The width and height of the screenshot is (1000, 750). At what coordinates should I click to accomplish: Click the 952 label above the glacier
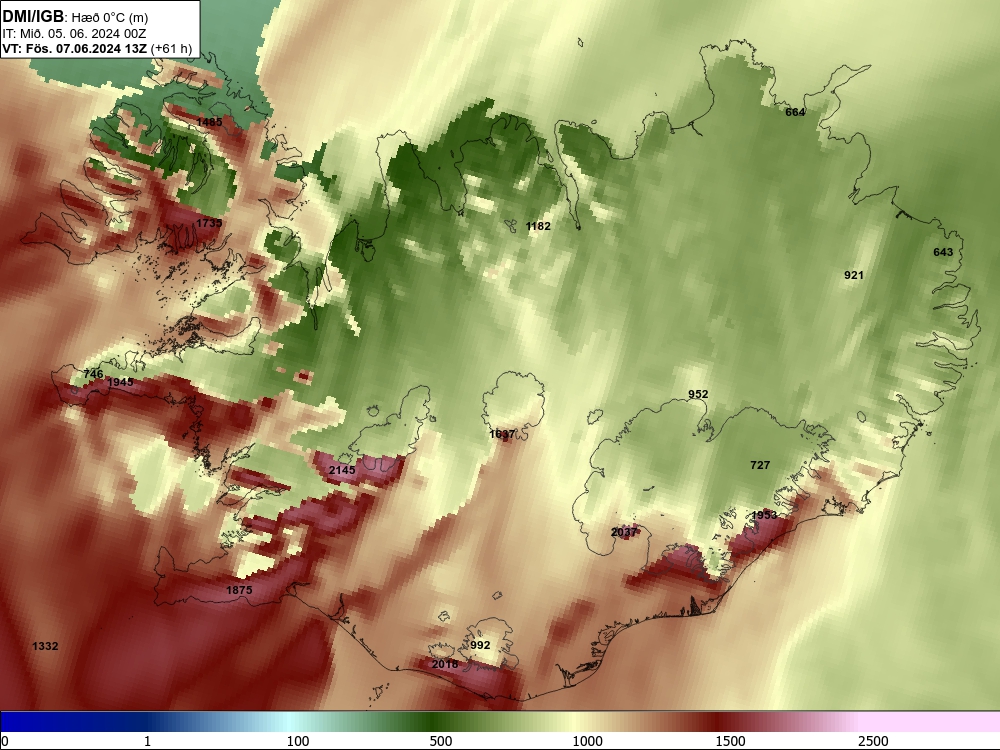pos(698,394)
